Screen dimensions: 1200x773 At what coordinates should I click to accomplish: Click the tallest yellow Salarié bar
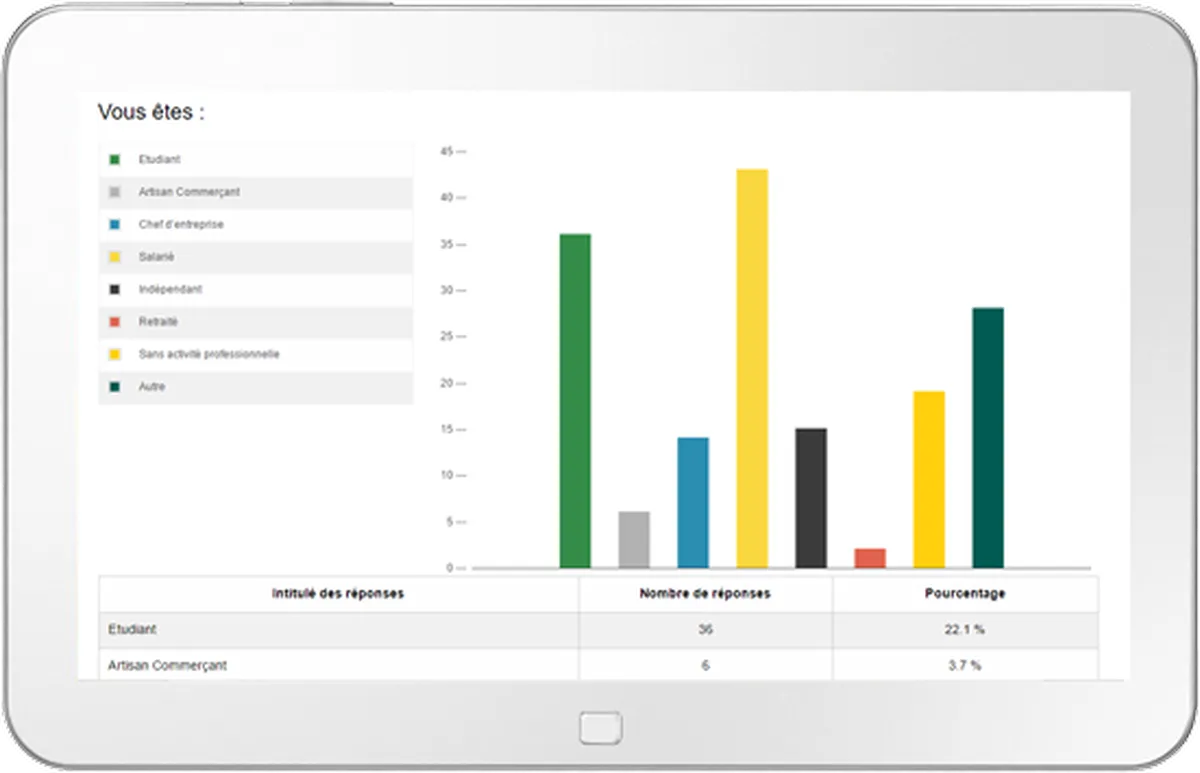point(752,369)
